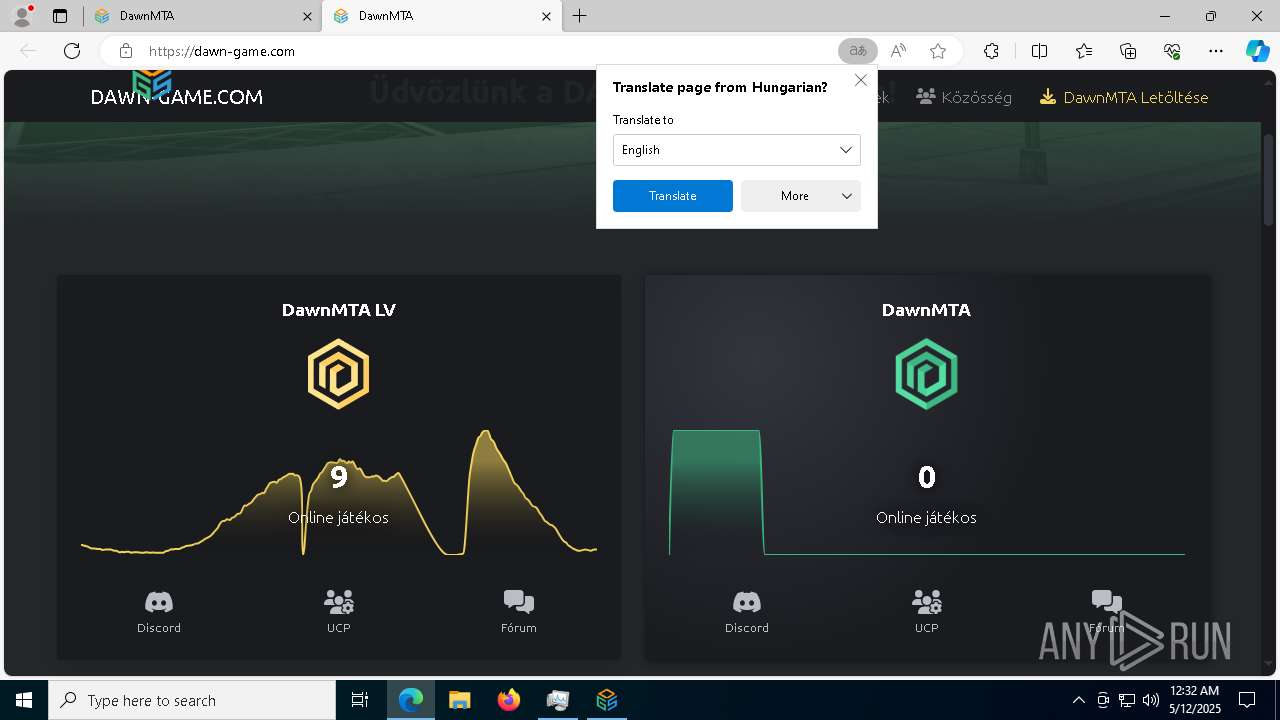Viewport: 1280px width, 720px height.
Task: Open the Extensions icon
Action: tap(991, 51)
